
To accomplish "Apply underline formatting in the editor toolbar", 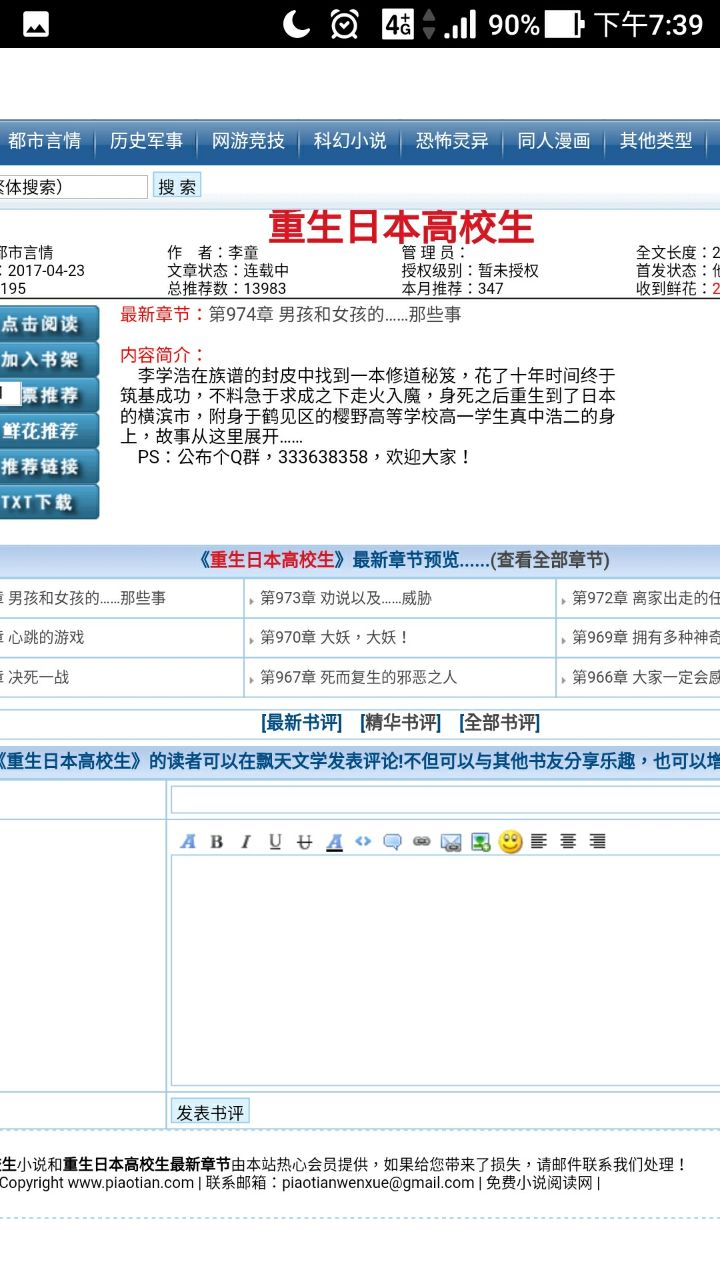I will [275, 842].
